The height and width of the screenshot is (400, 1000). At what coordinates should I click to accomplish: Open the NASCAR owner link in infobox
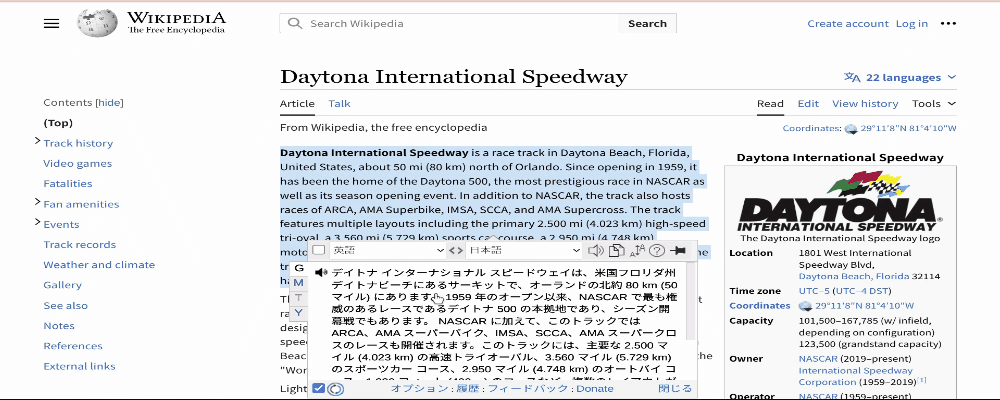pyautogui.click(x=818, y=359)
